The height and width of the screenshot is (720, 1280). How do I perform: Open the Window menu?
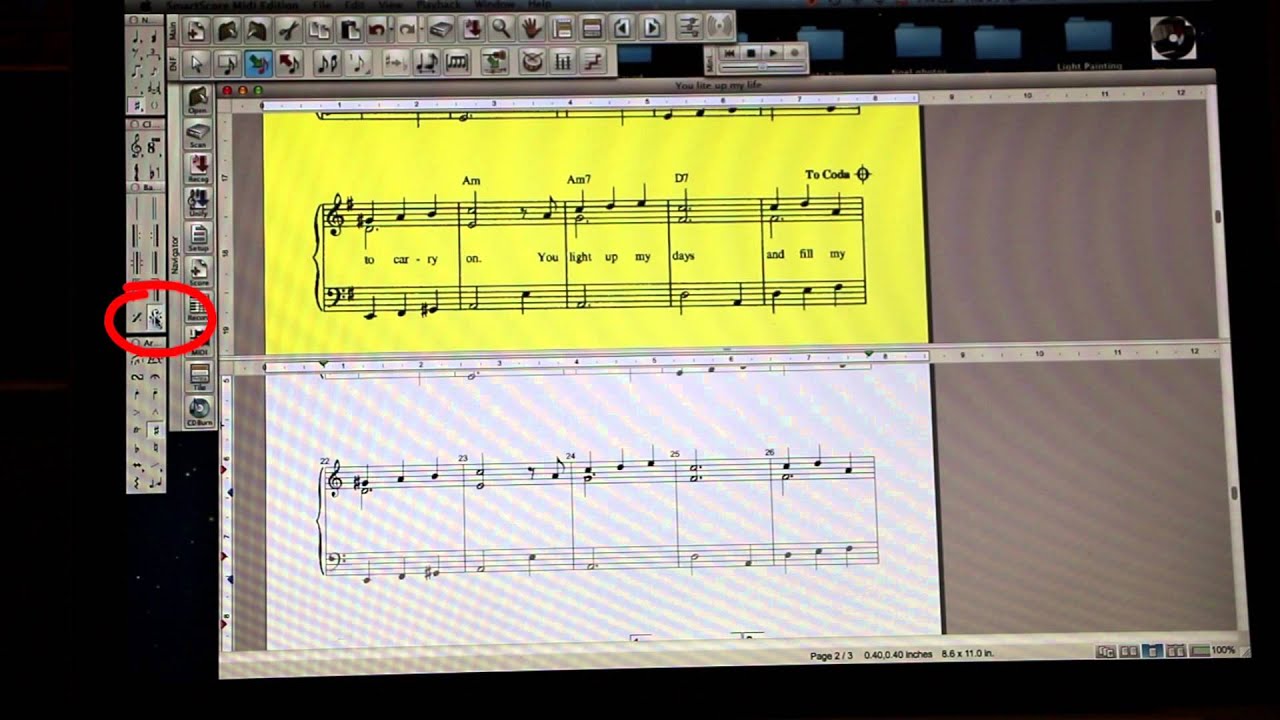pos(494,4)
